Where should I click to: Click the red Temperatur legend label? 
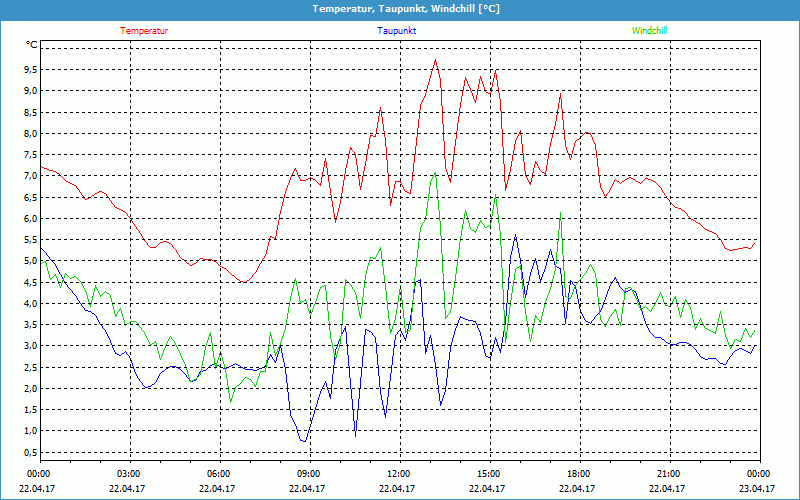(x=144, y=31)
